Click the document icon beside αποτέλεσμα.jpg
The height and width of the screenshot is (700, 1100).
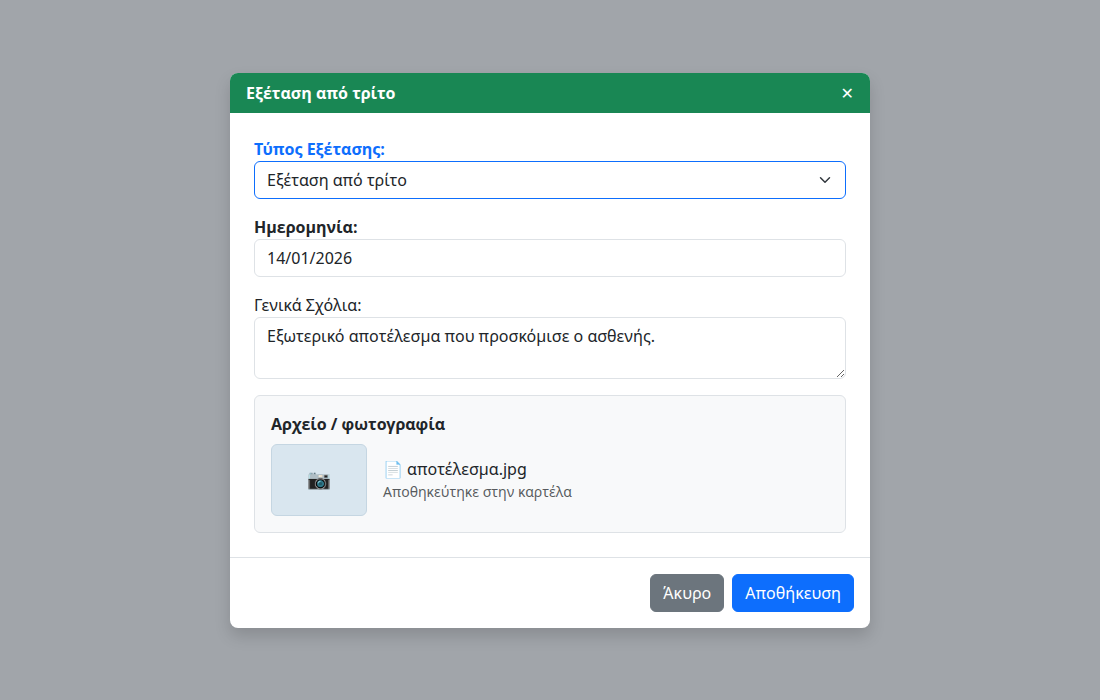pyautogui.click(x=393, y=469)
